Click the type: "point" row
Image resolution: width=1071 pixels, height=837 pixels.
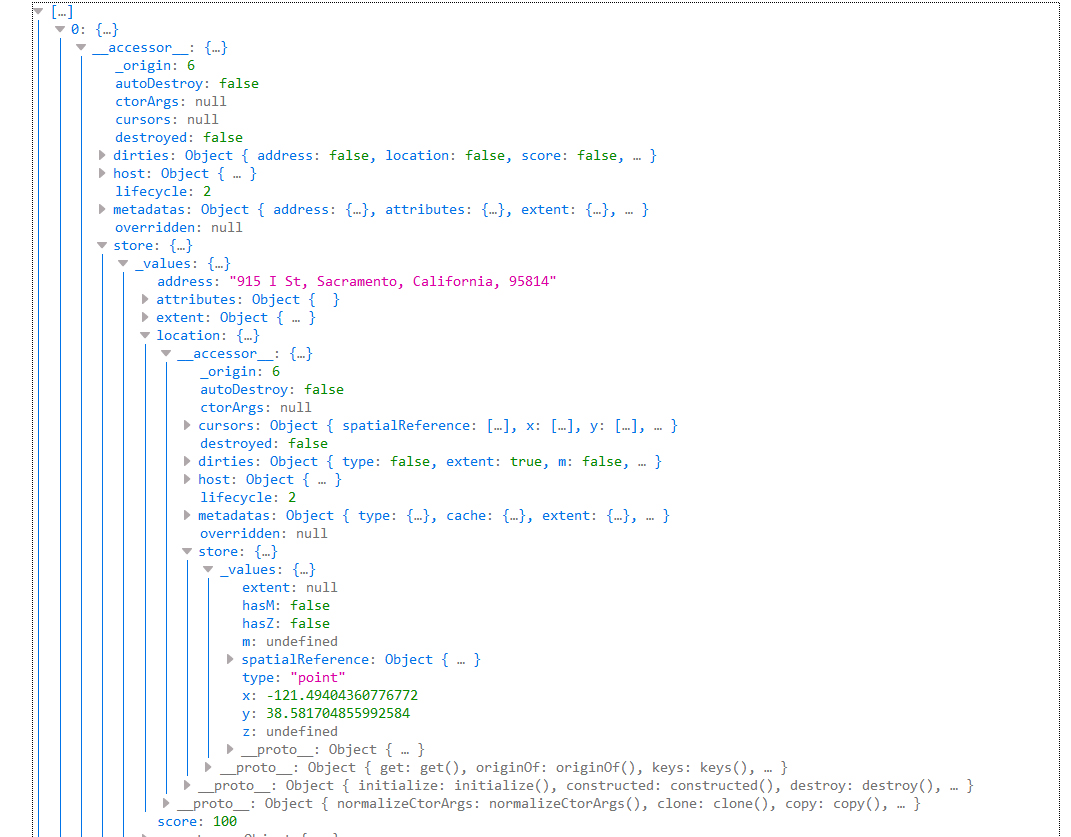[294, 677]
